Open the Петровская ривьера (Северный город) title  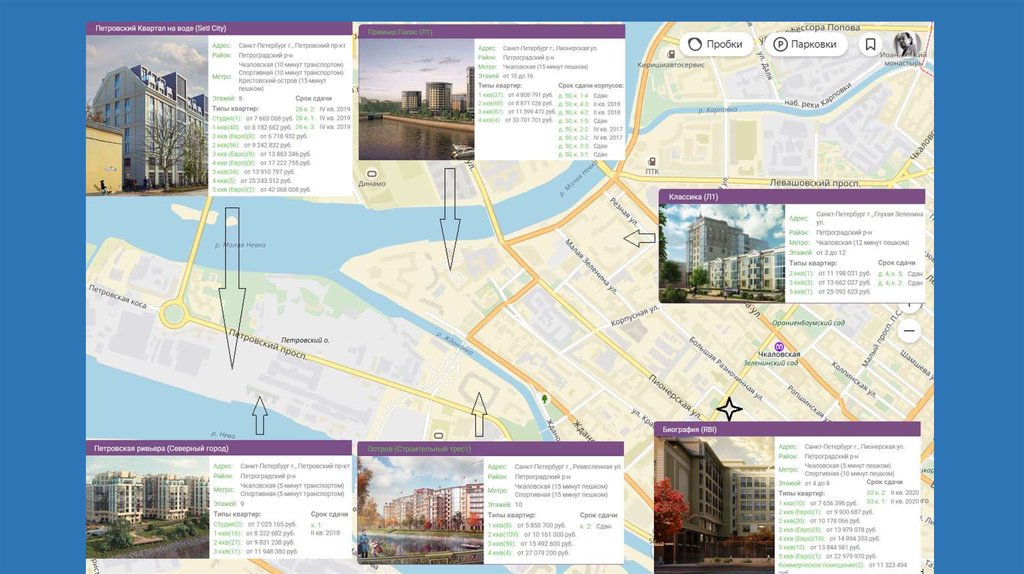(161, 449)
